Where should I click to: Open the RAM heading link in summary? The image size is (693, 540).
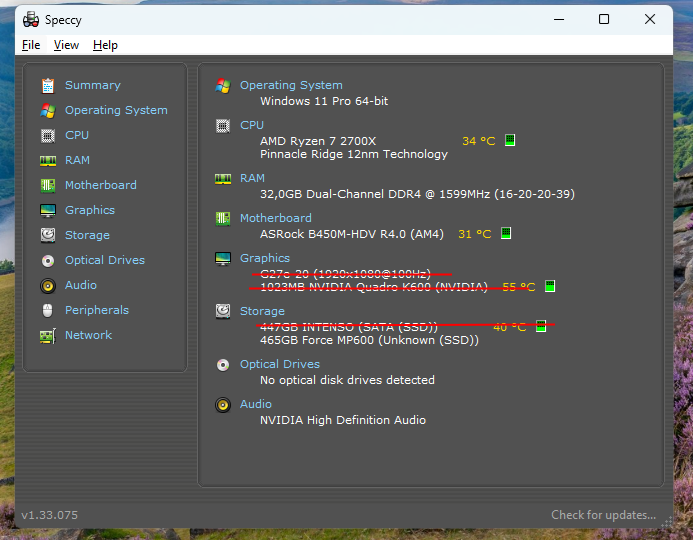(x=252, y=179)
